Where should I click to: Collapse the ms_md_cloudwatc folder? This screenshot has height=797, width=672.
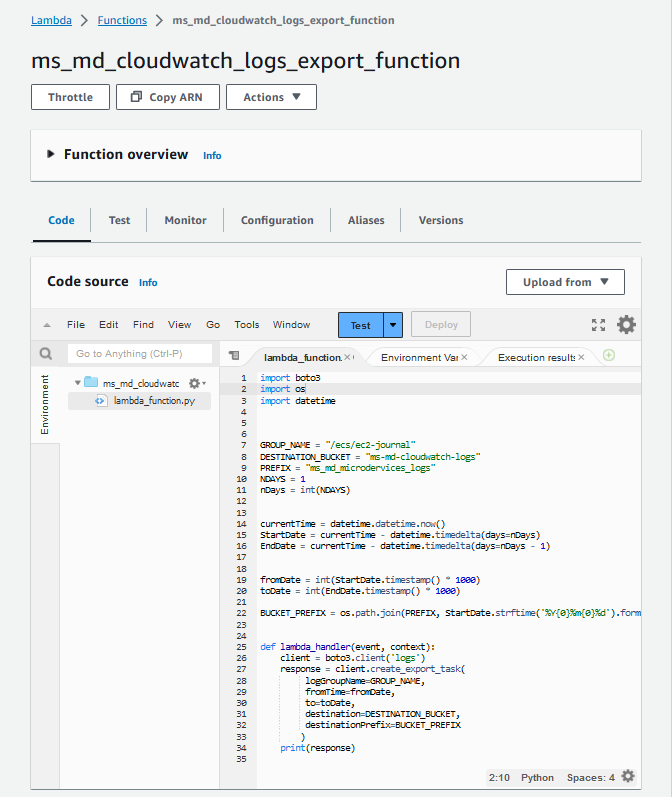[x=78, y=383]
